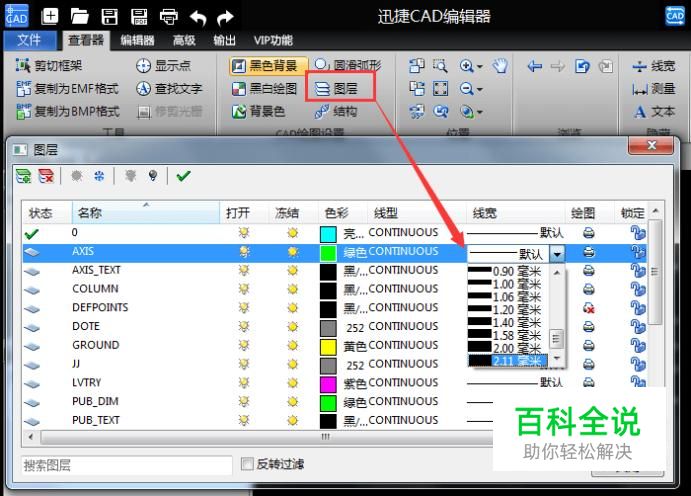This screenshot has width=691, height=496.
Task: Set current layer with green checkmark
Action: coord(183,176)
